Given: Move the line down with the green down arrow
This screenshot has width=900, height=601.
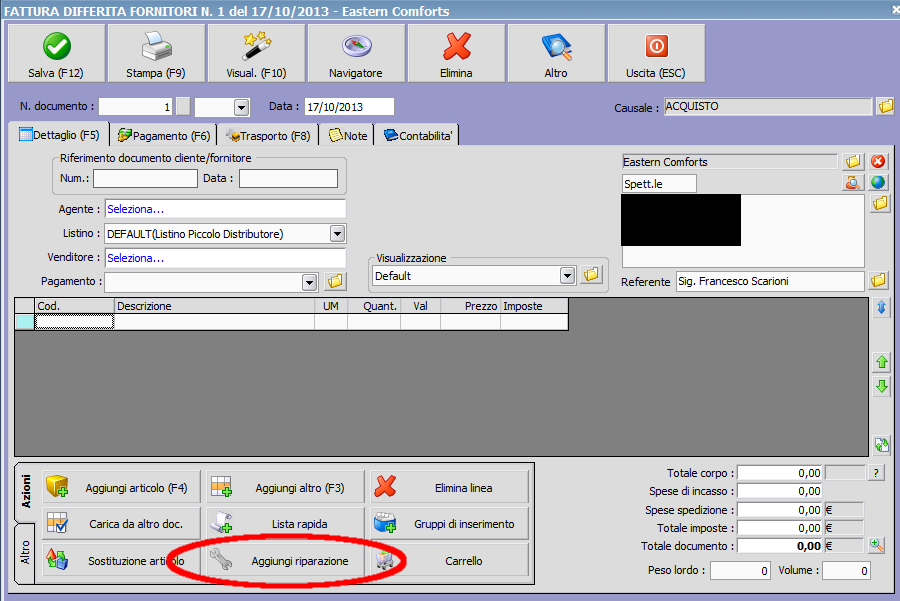Looking at the screenshot, I should point(882,386).
